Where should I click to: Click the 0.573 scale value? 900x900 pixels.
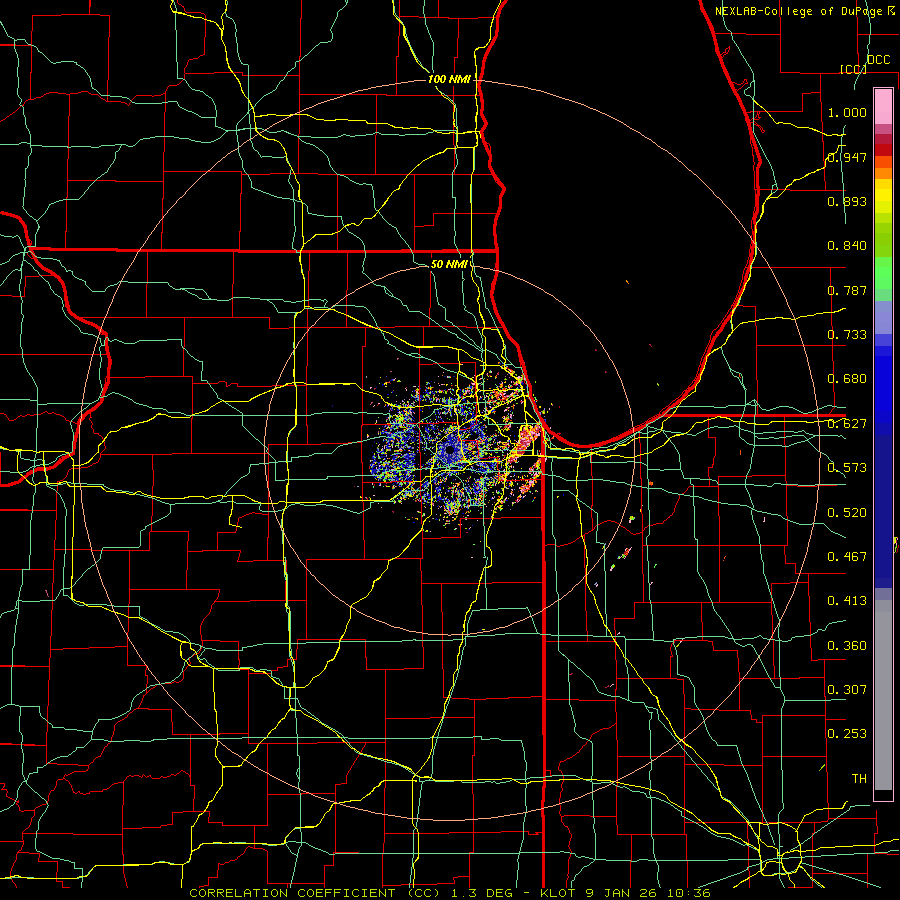pos(847,467)
